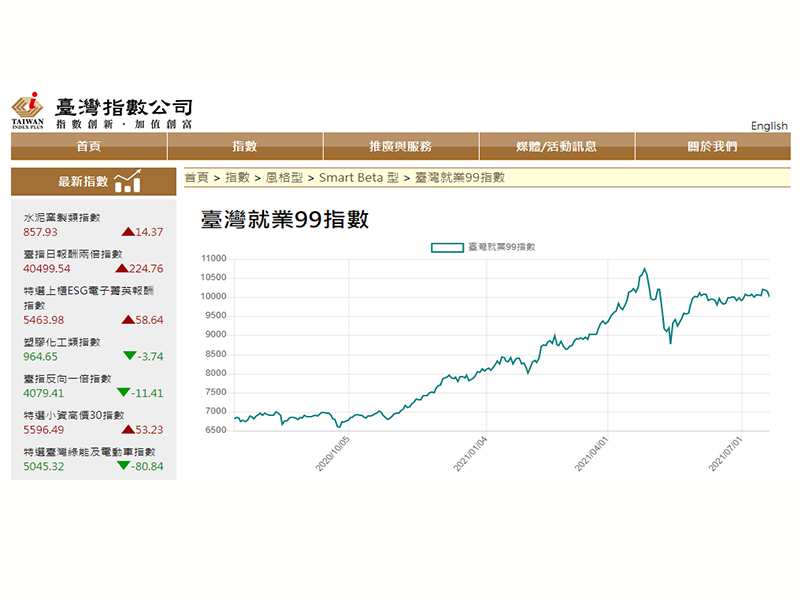Toggle chart legend color box
The height and width of the screenshot is (600, 800).
447,247
